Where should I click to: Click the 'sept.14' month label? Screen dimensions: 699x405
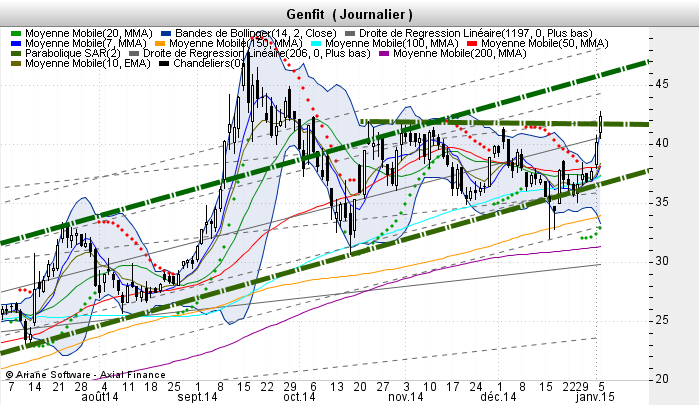197,397
